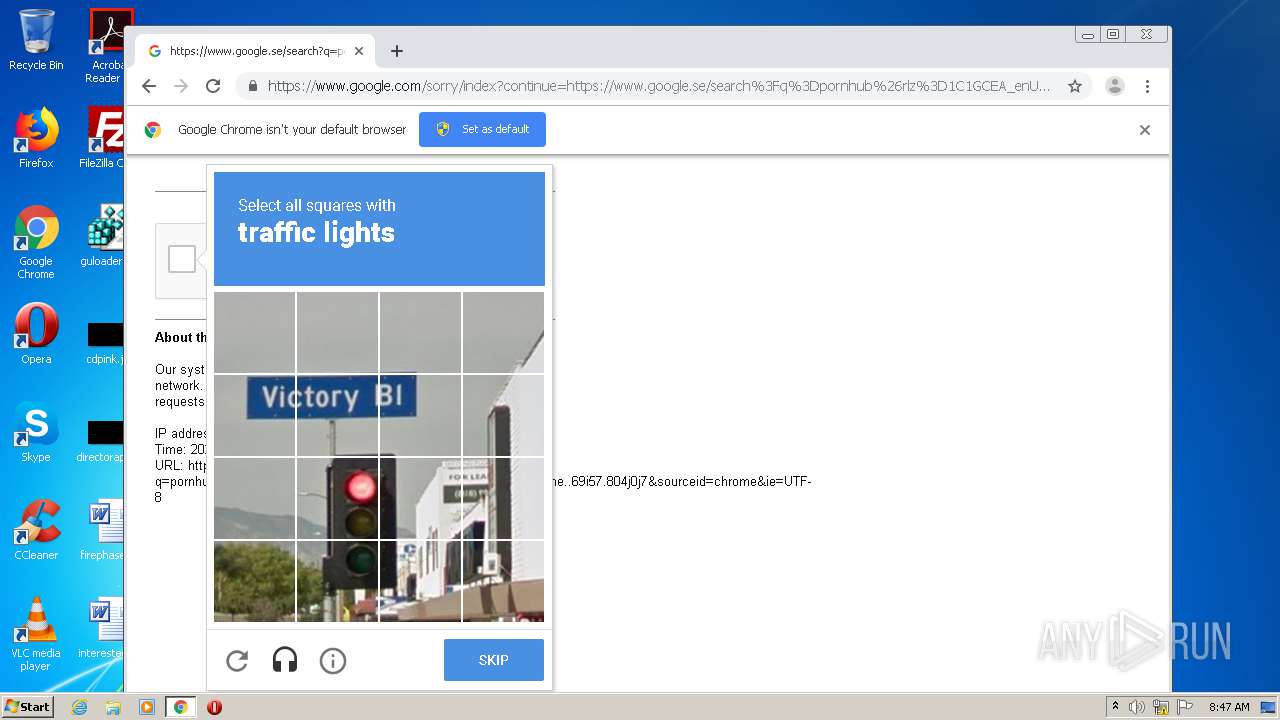Click the SKIP button

point(494,660)
